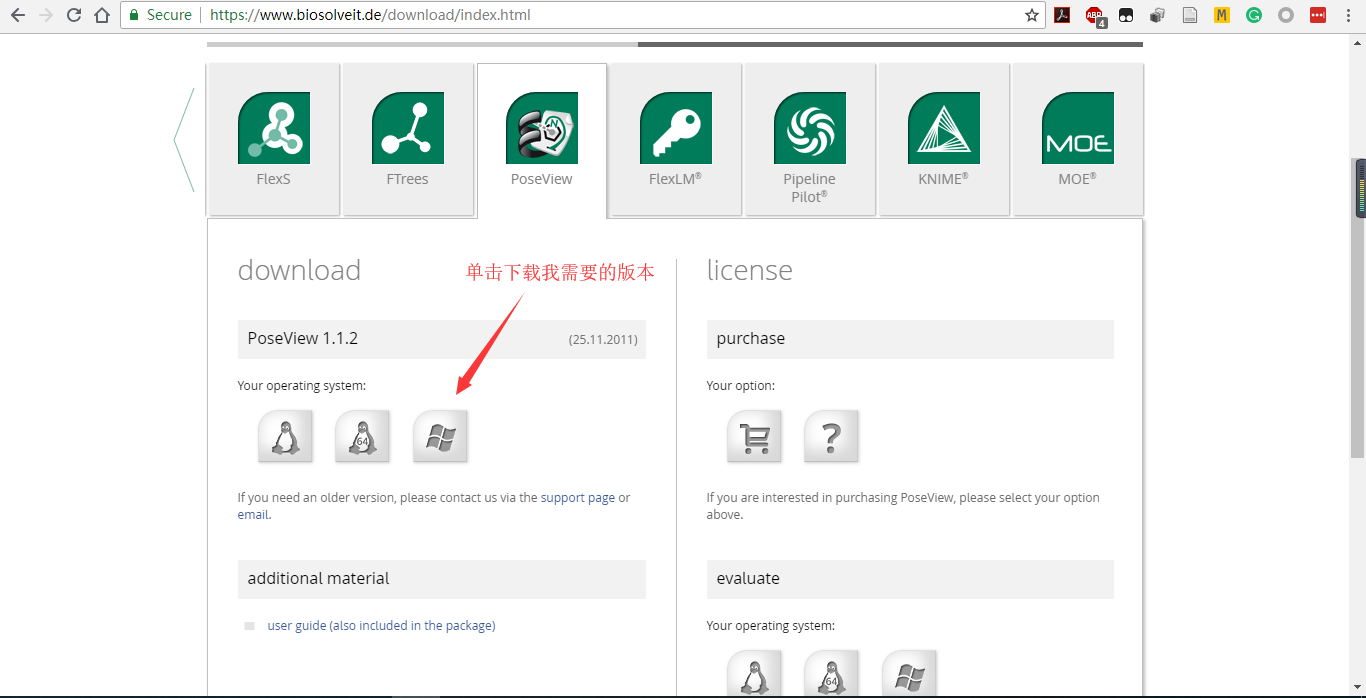The image size is (1366, 698).
Task: Click the PoseView 1.1.2 header
Action: (x=441, y=339)
